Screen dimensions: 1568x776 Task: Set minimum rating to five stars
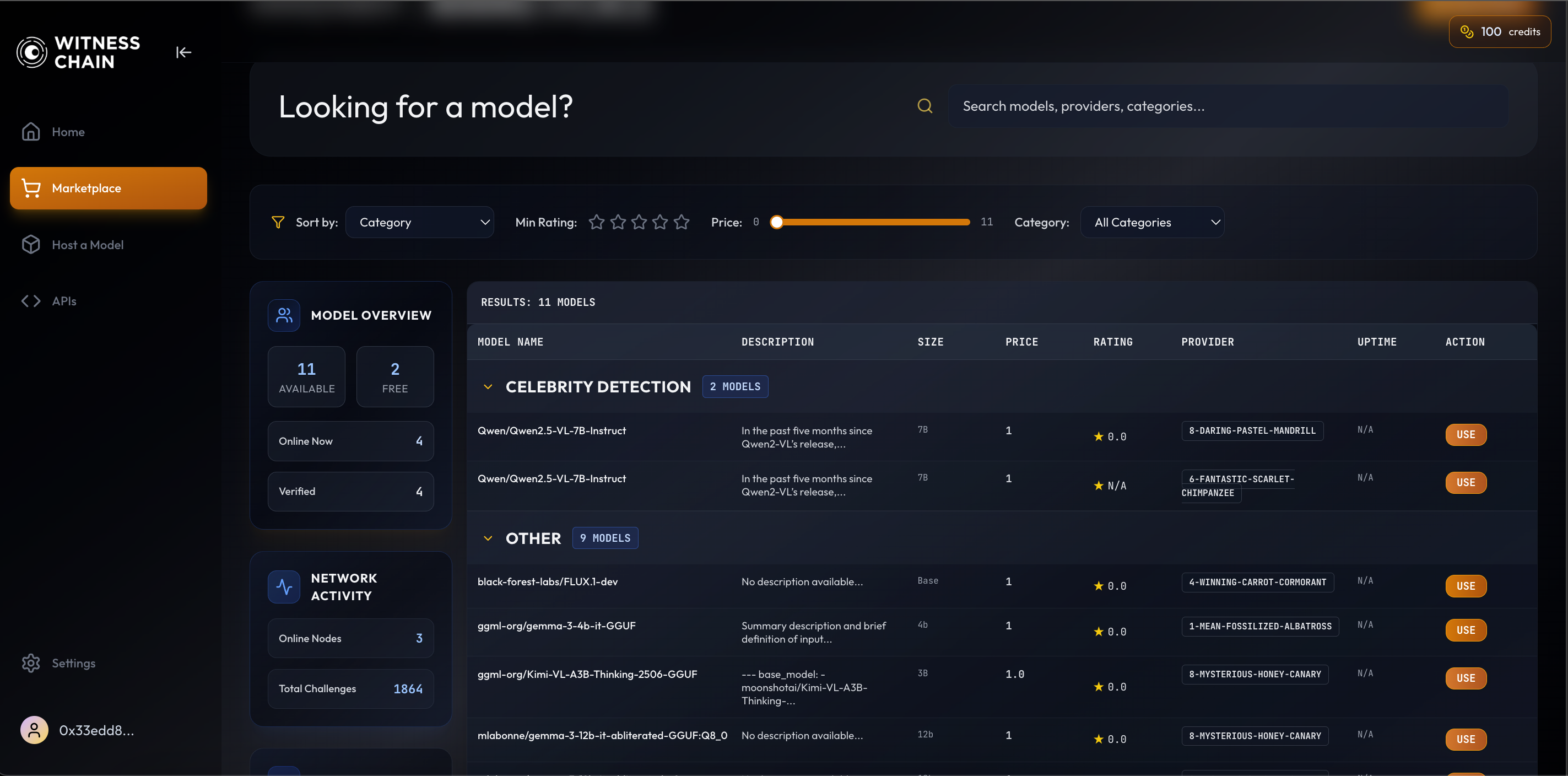pos(682,222)
